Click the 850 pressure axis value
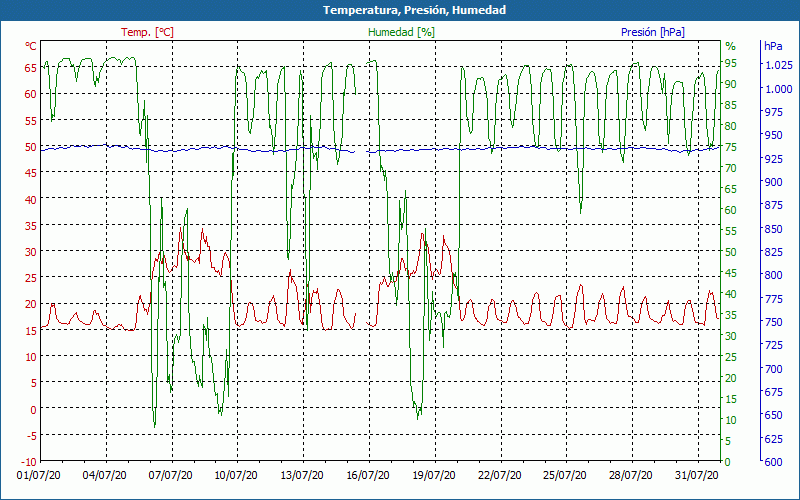 tap(774, 229)
